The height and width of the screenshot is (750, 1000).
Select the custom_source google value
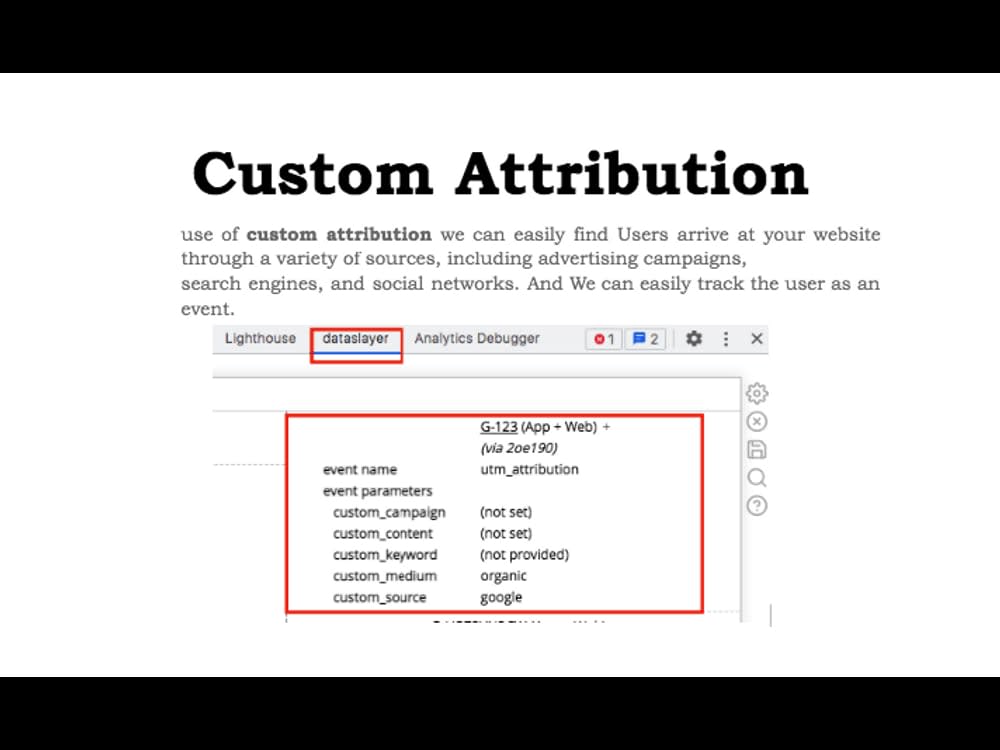[501, 597]
